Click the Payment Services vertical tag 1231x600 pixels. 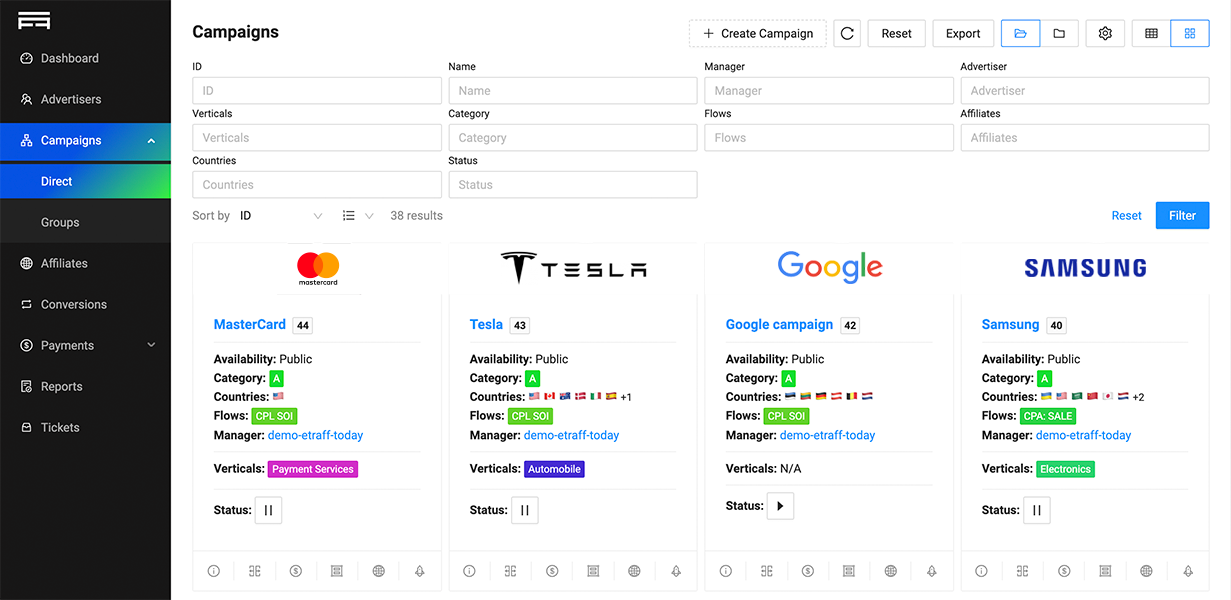point(313,469)
